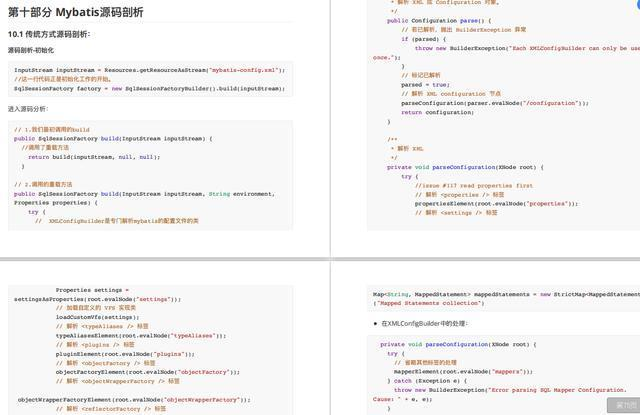
Task: Click the heading "第十部分 Mybatis源码剖析"
Action: point(76,12)
